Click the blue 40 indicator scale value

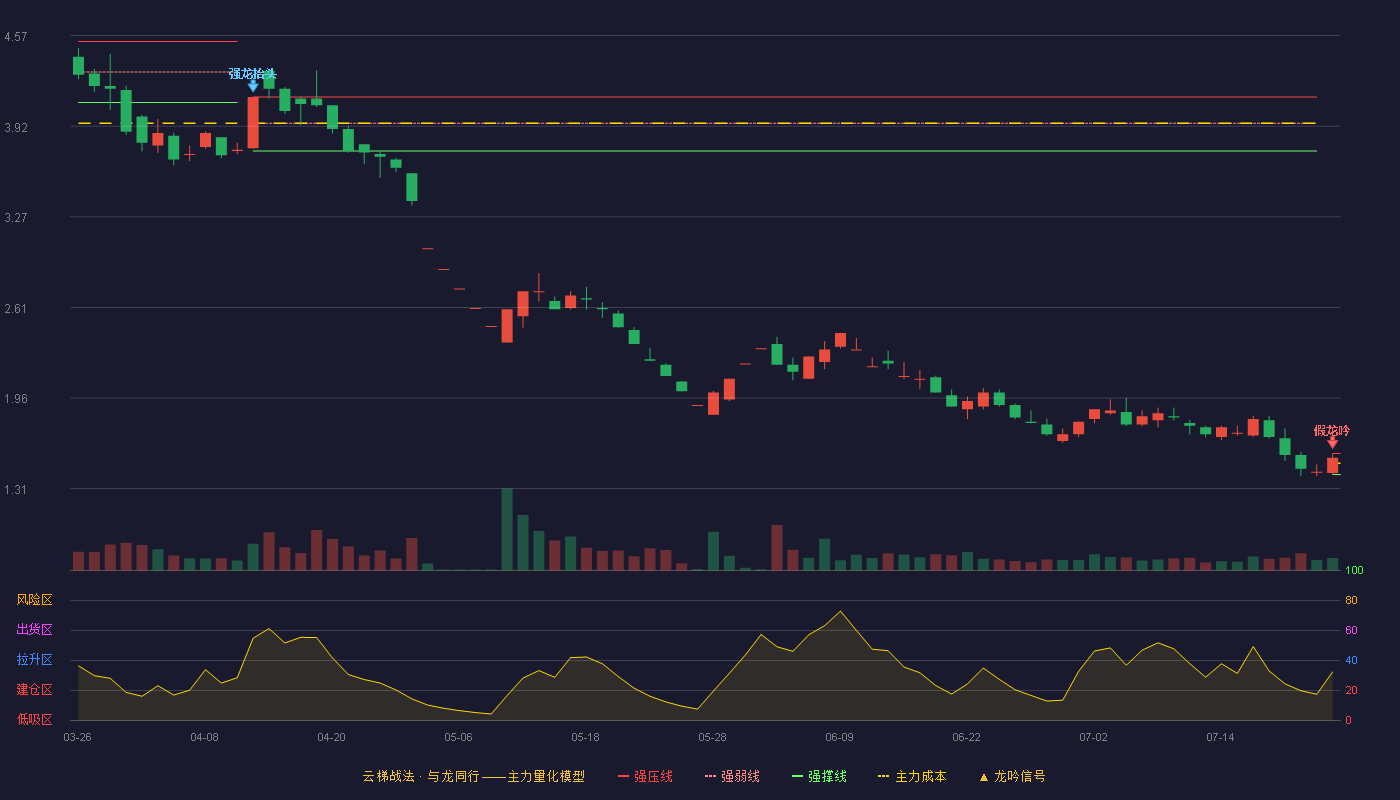coord(1351,660)
